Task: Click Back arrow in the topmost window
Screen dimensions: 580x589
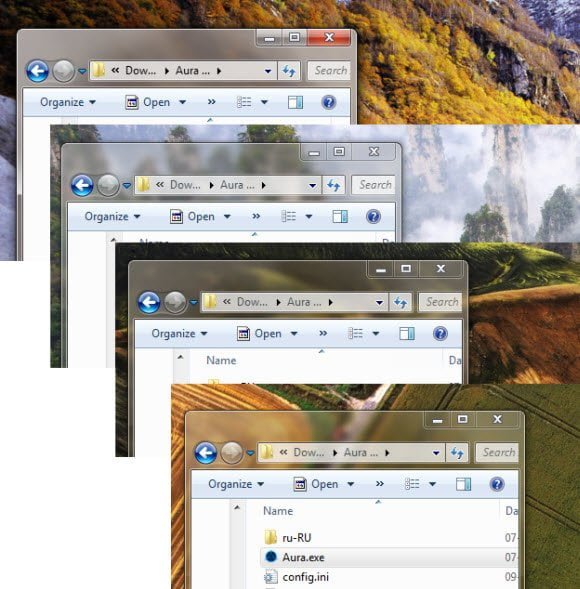Action: click(37, 71)
